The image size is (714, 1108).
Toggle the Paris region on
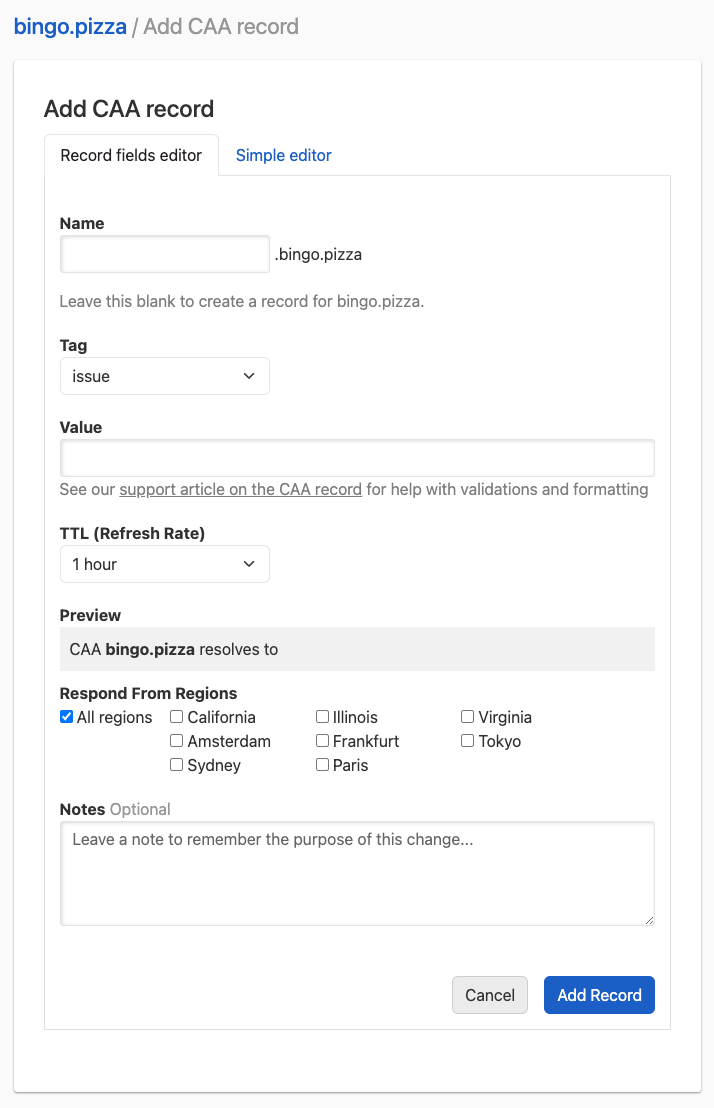click(x=322, y=765)
